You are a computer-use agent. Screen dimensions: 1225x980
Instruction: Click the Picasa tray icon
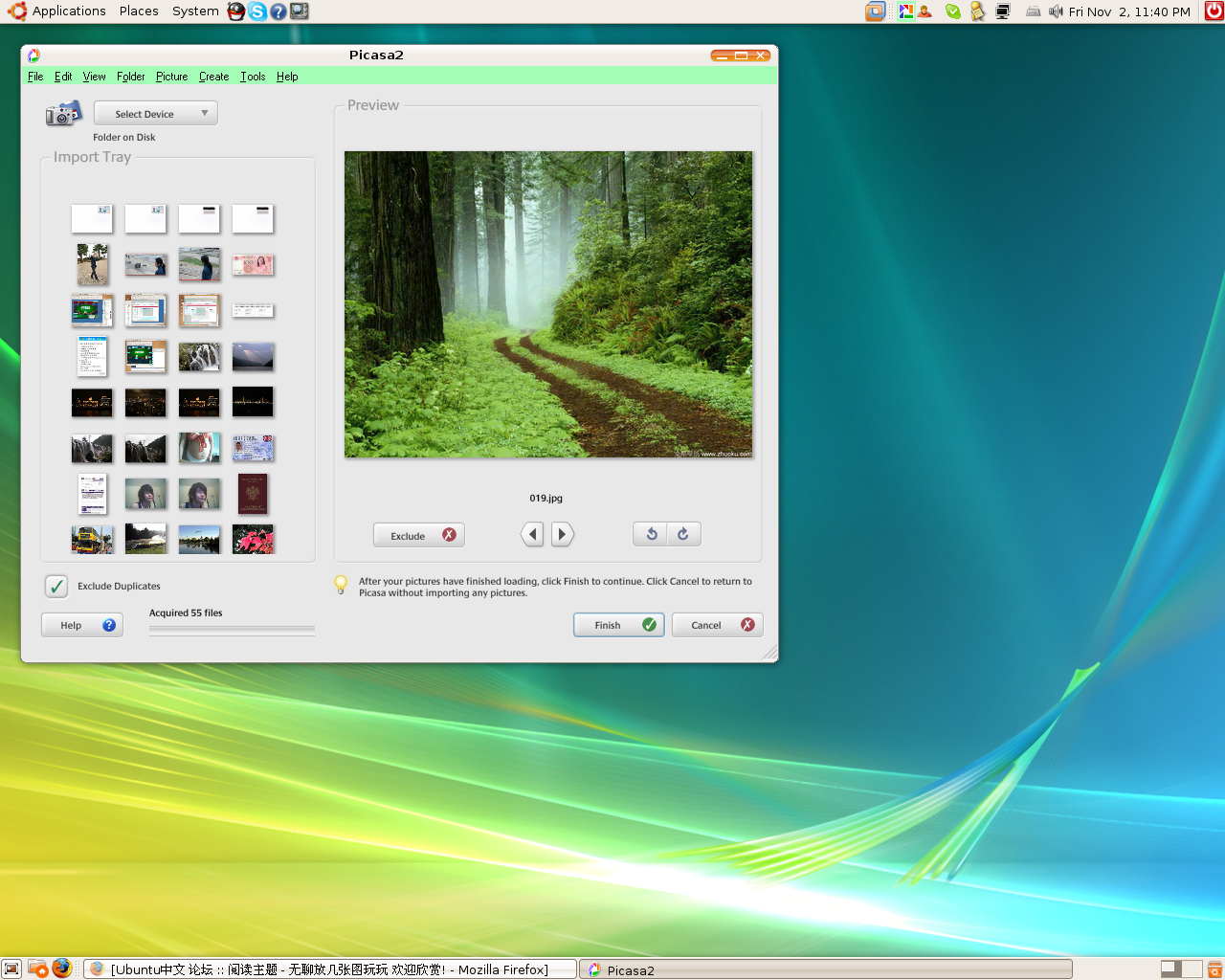[905, 11]
